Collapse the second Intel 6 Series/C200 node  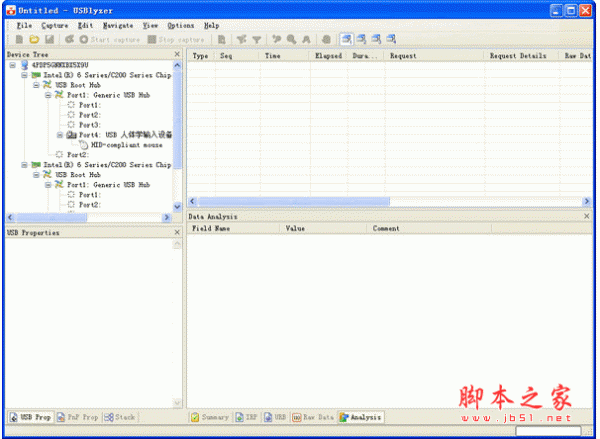(x=24, y=165)
